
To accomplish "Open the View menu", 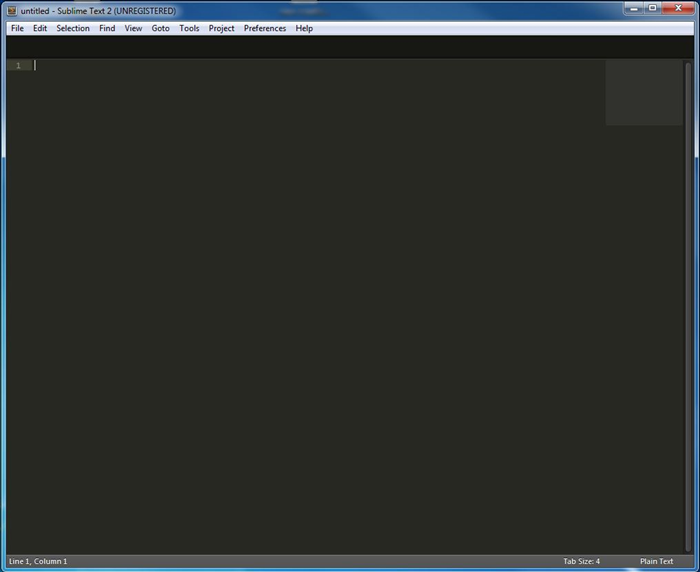I will point(133,28).
